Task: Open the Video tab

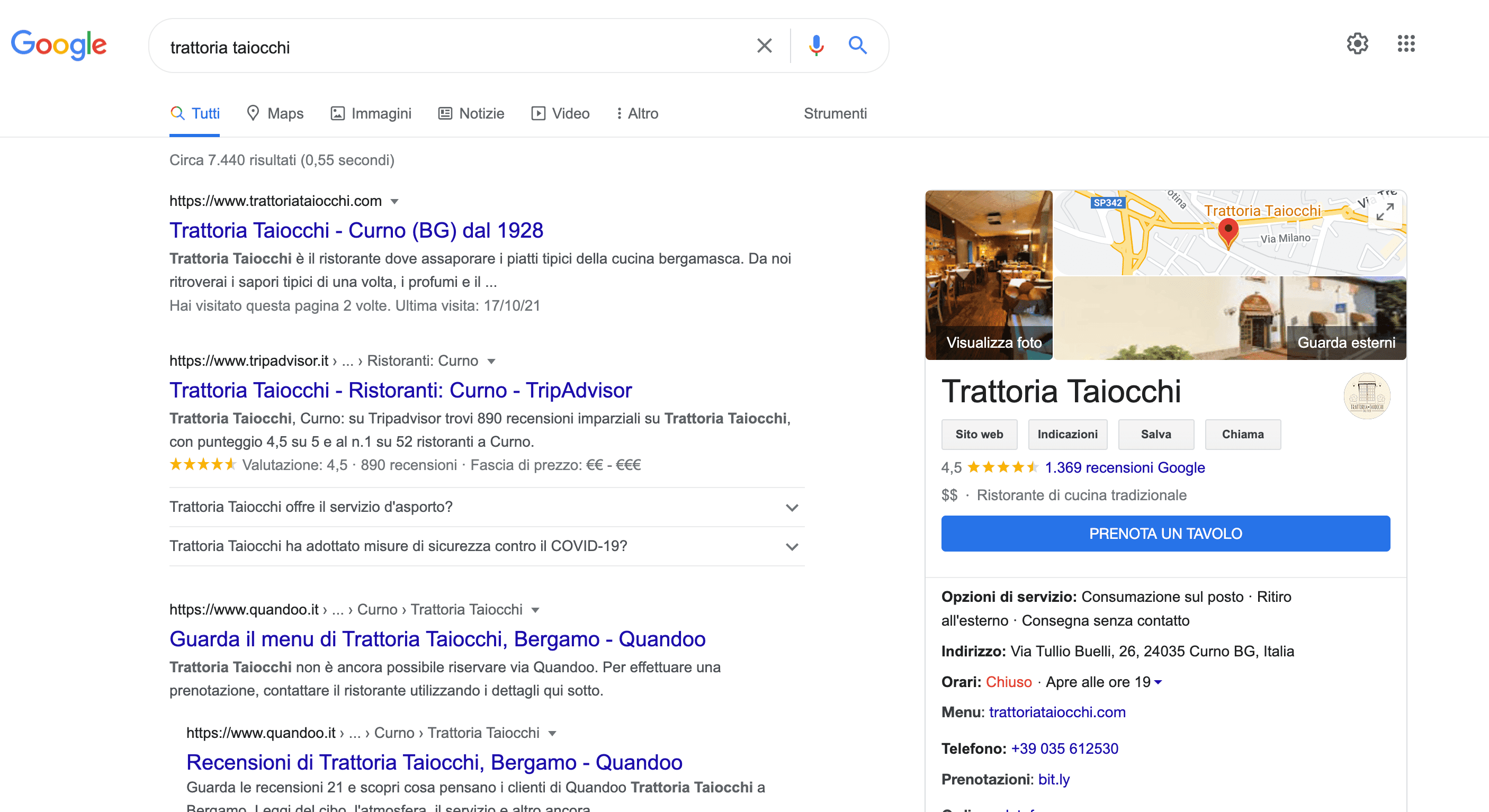Action: click(560, 113)
